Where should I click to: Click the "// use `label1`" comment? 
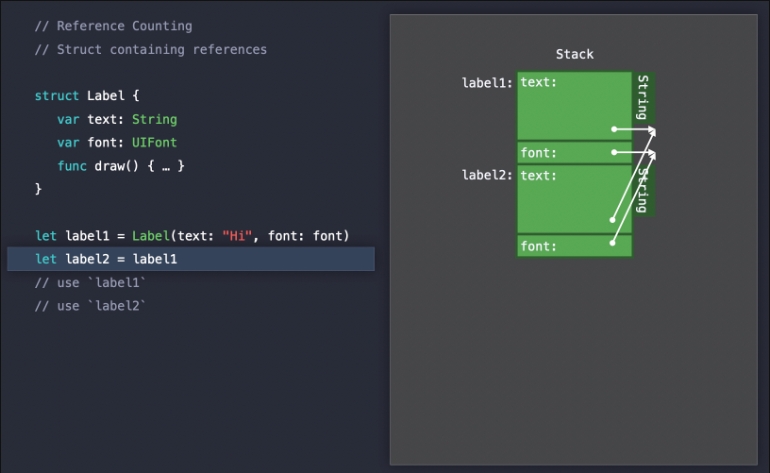(90, 283)
